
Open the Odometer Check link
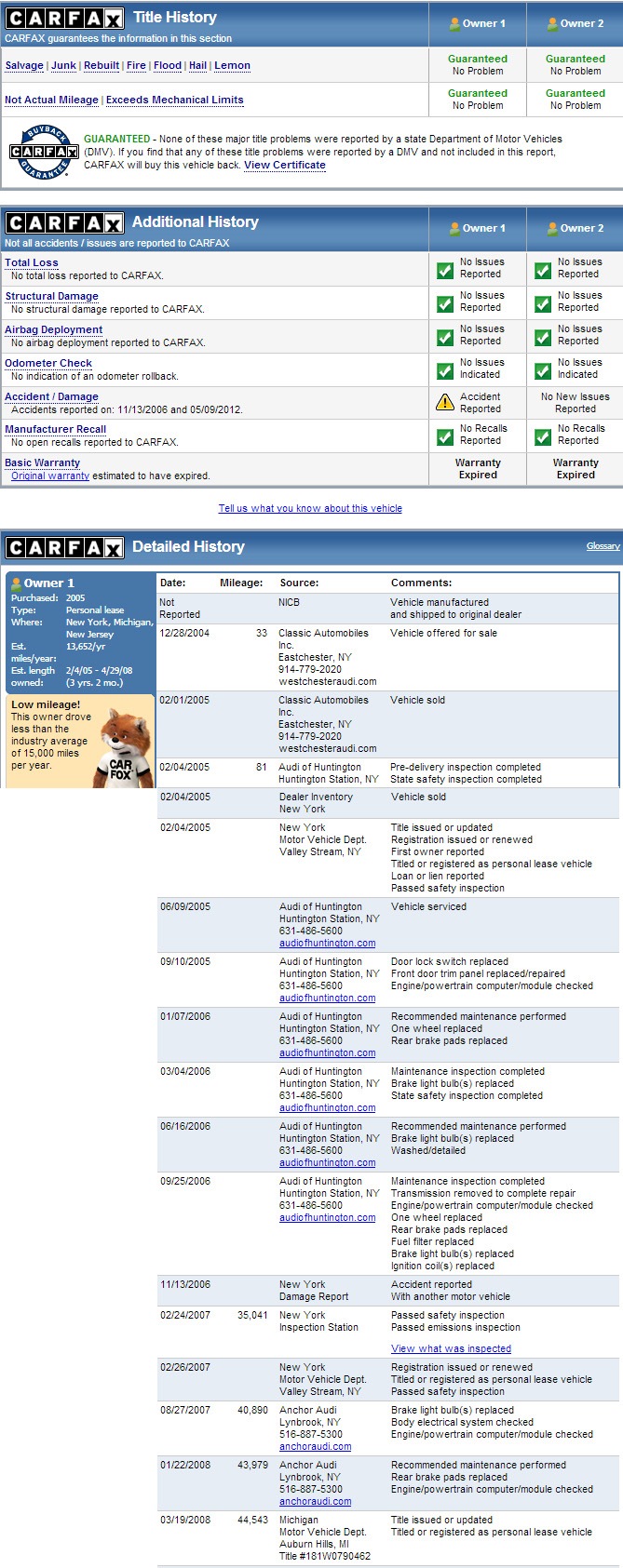click(x=48, y=364)
